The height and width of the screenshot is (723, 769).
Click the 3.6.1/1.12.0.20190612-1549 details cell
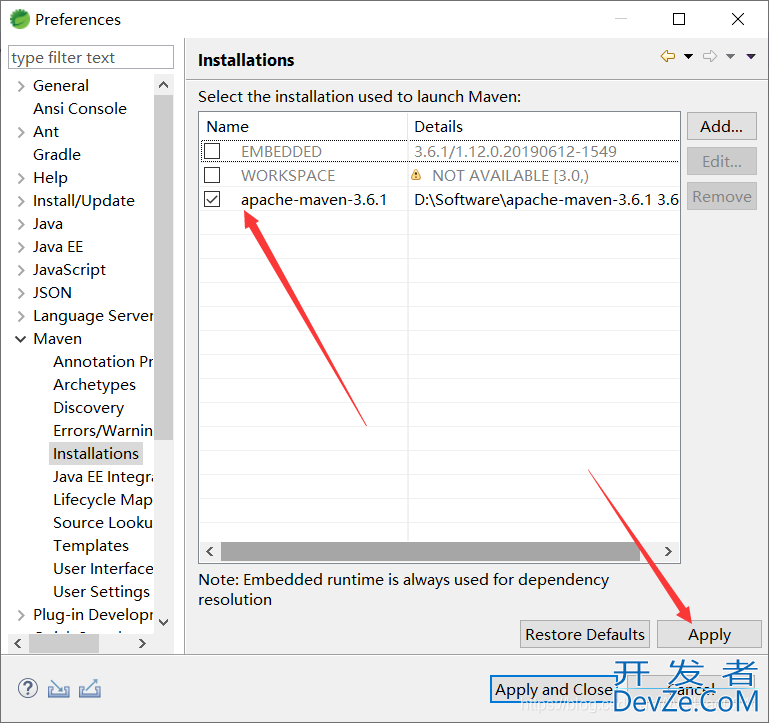coord(515,151)
